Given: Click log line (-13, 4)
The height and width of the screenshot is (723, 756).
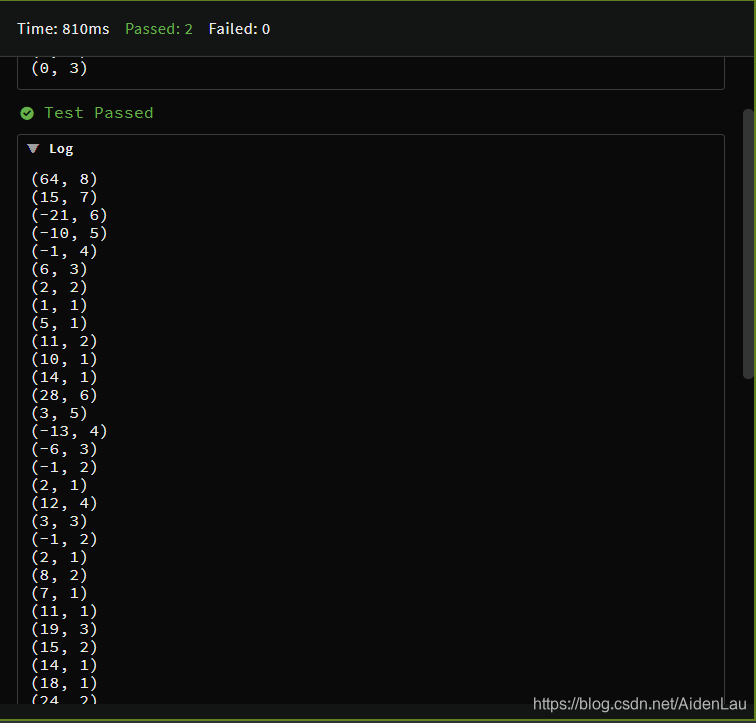Looking at the screenshot, I should point(69,431).
